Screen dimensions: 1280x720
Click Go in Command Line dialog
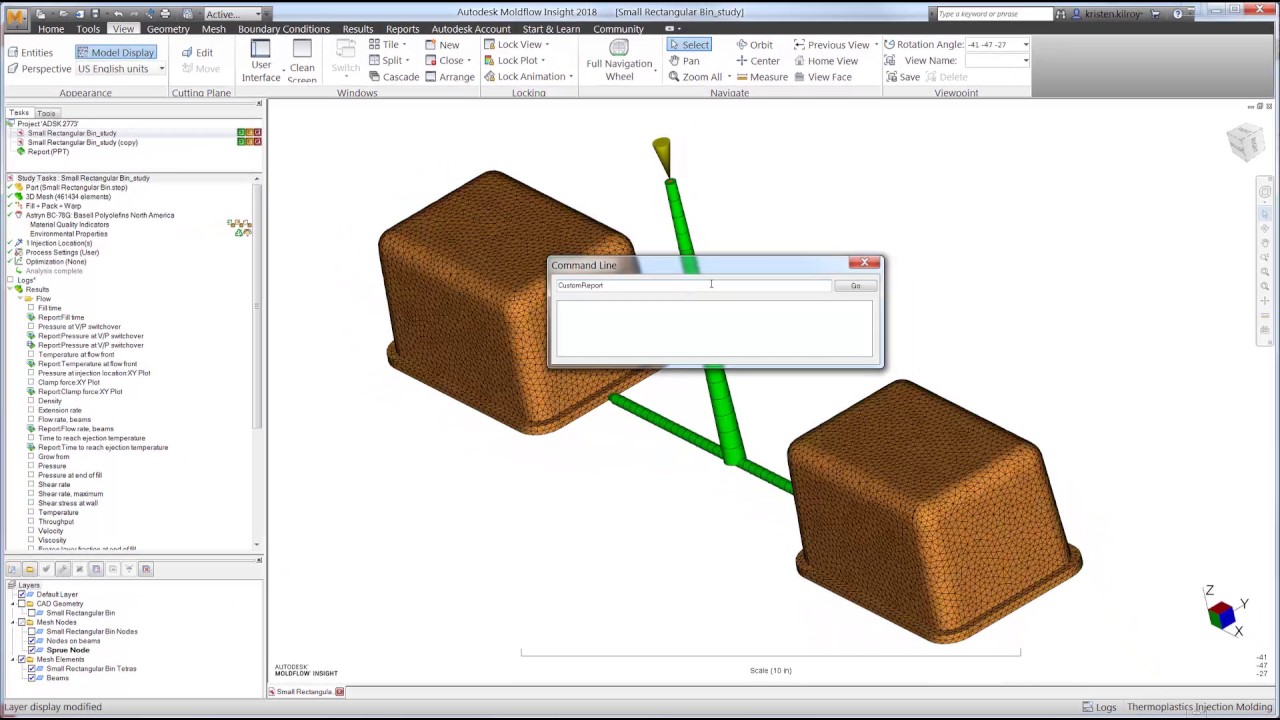point(856,286)
